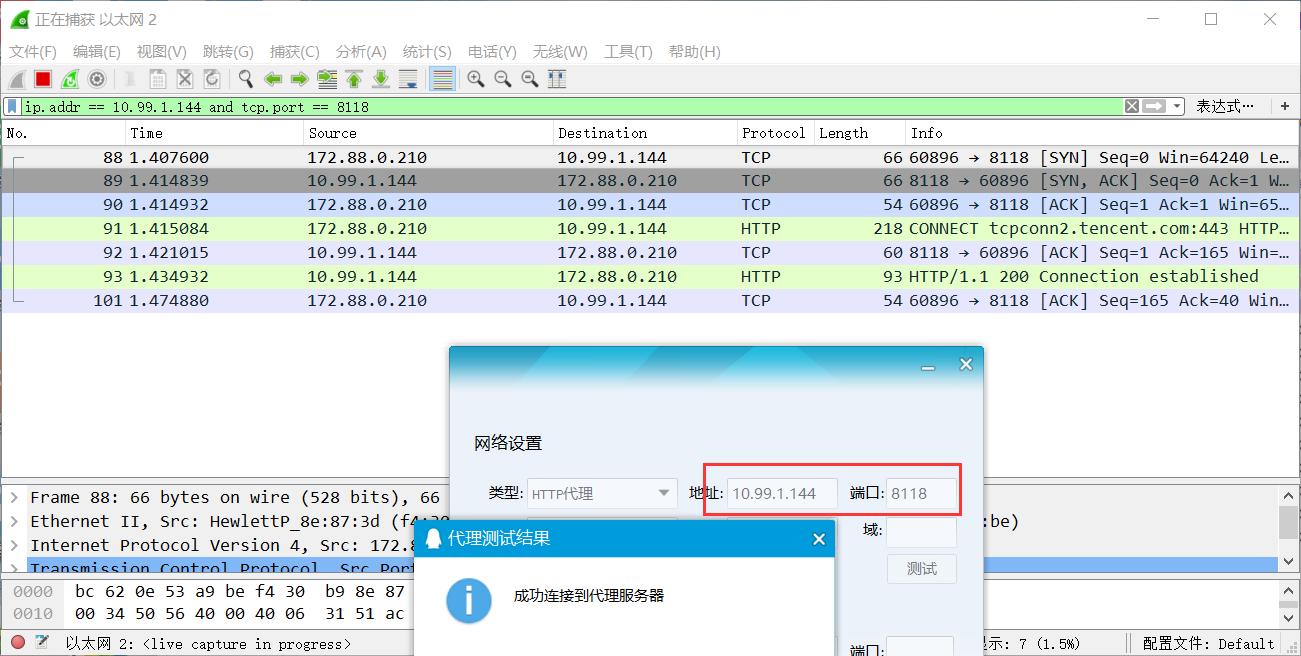Zoom out the main window text

tap(503, 79)
